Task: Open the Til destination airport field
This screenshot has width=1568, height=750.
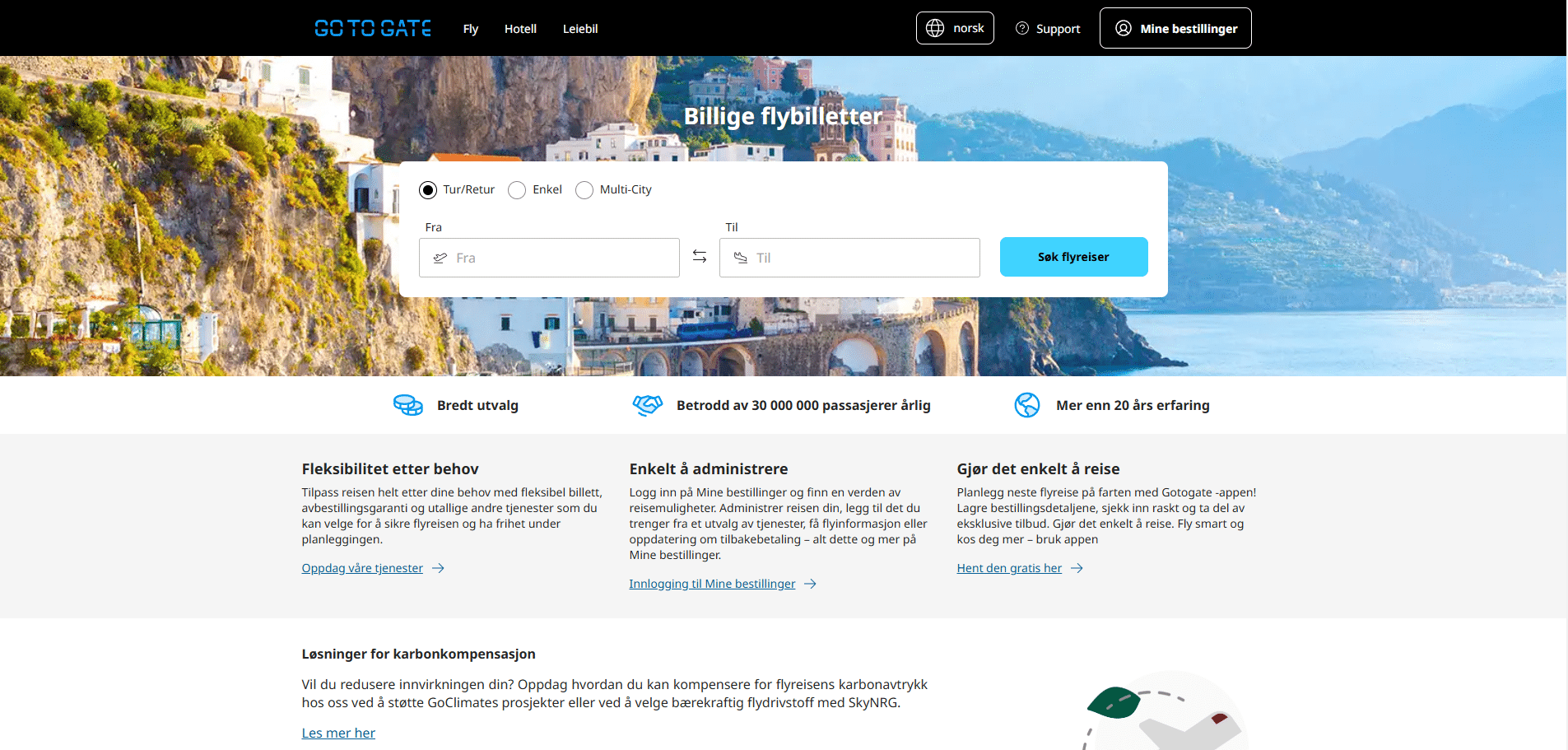Action: click(849, 258)
